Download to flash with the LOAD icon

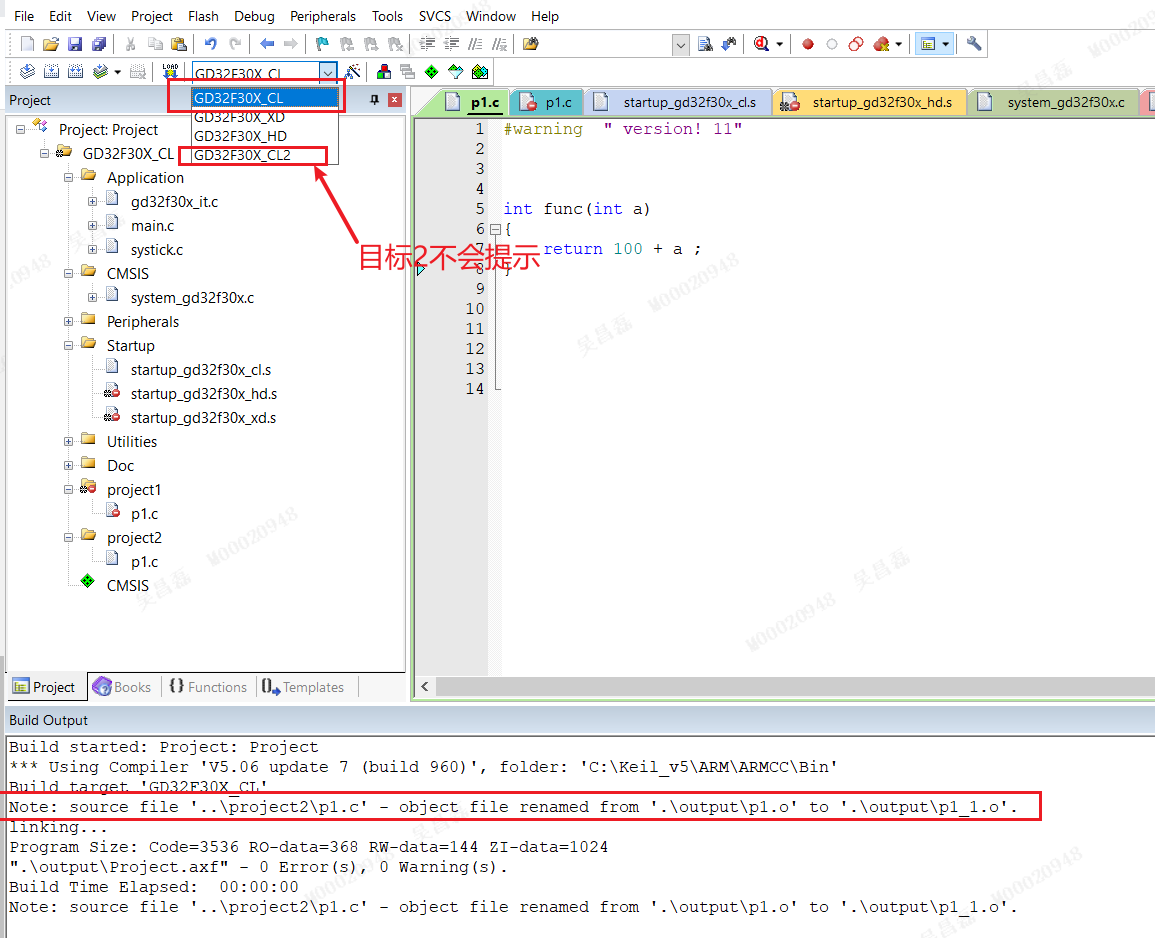tap(170, 71)
